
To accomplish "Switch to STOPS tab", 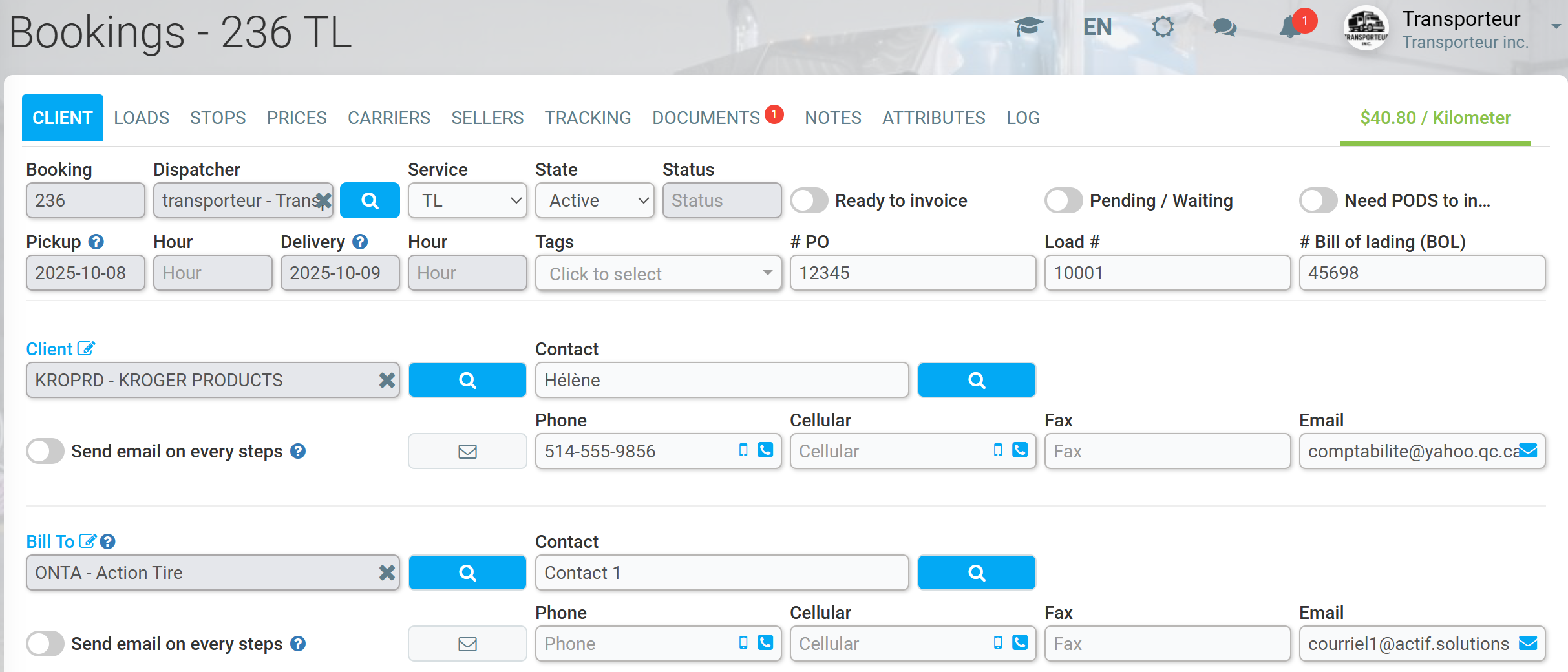I will click(x=218, y=118).
